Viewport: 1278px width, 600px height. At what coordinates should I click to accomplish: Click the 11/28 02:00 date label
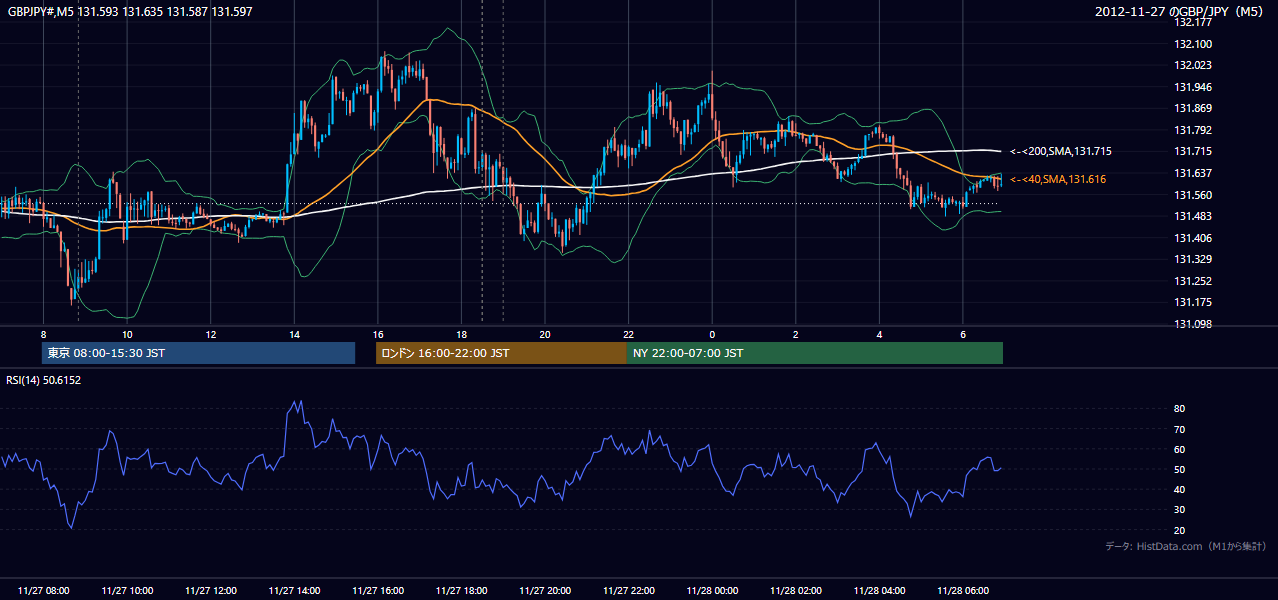click(795, 591)
